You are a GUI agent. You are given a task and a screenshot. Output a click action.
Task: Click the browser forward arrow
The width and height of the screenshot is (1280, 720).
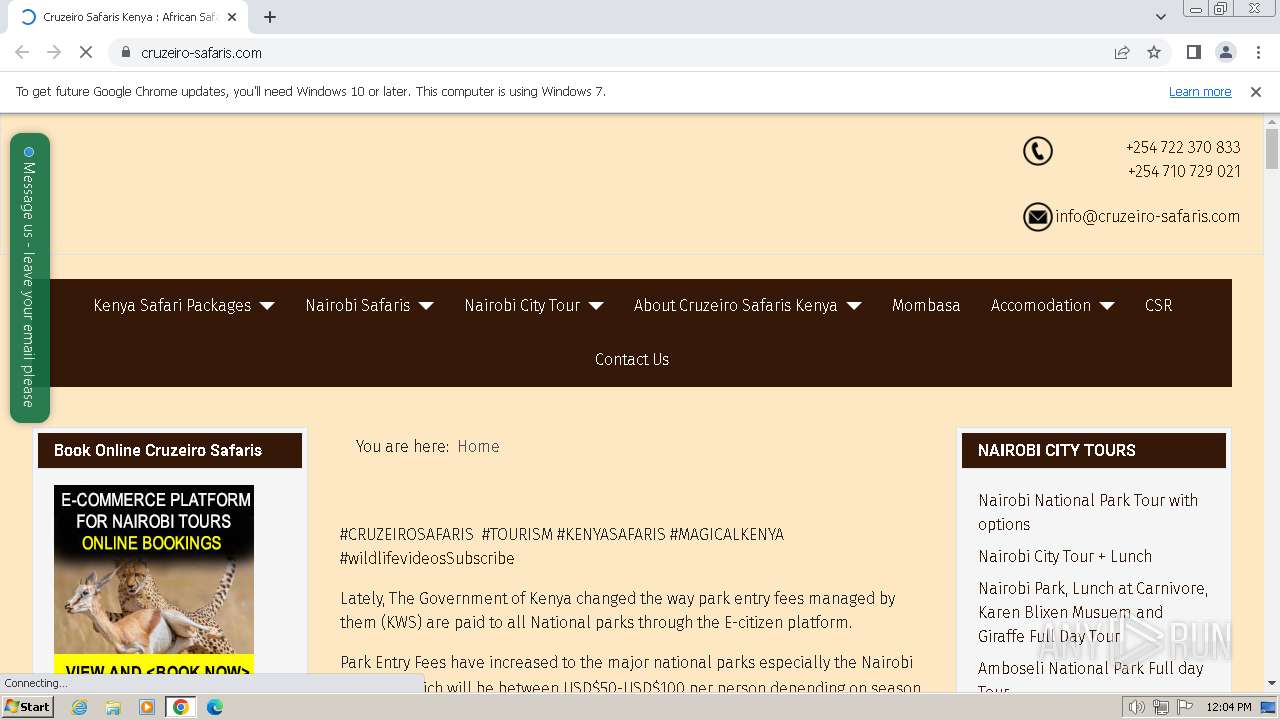(x=54, y=52)
